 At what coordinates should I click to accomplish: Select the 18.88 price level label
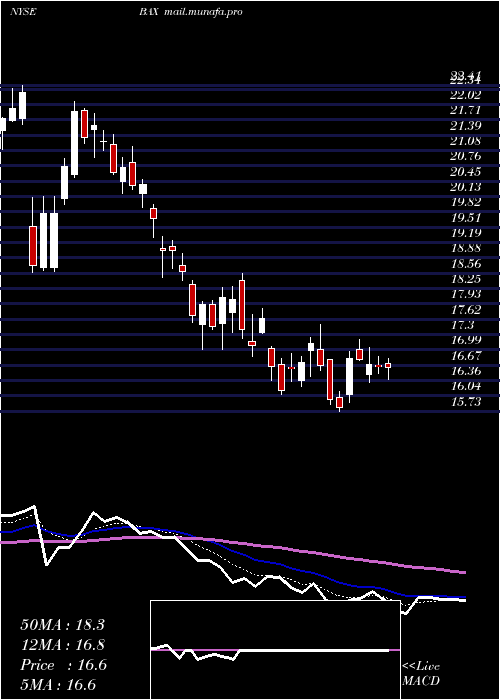click(x=465, y=248)
